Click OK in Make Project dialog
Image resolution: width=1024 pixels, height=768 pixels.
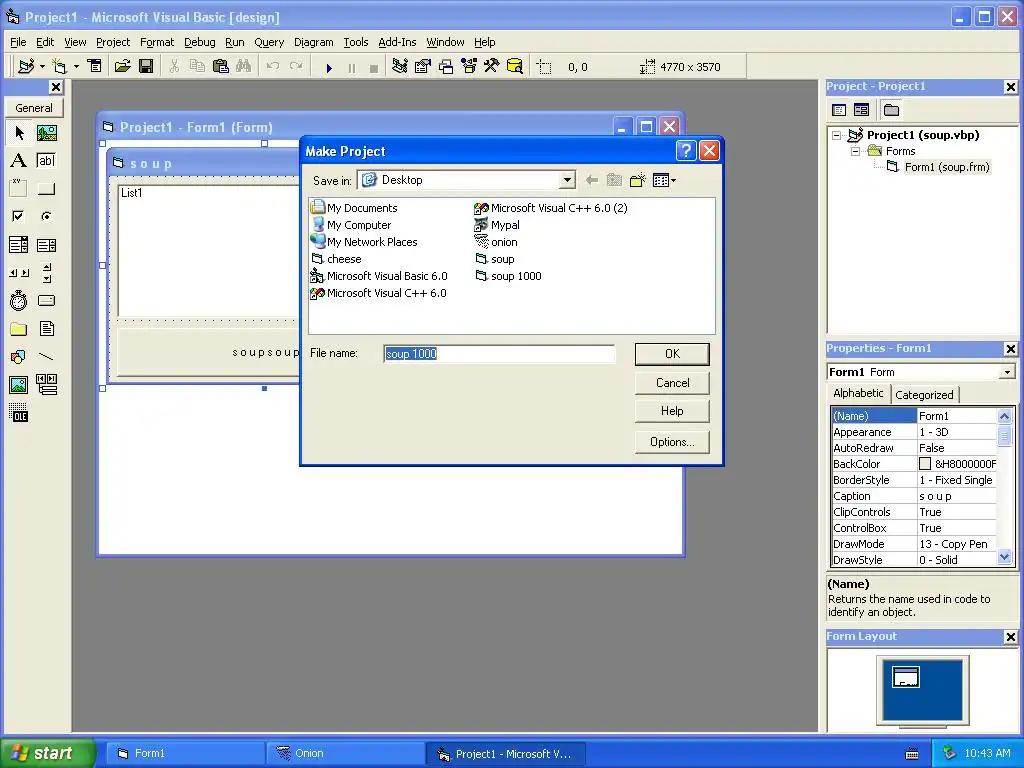coord(672,354)
